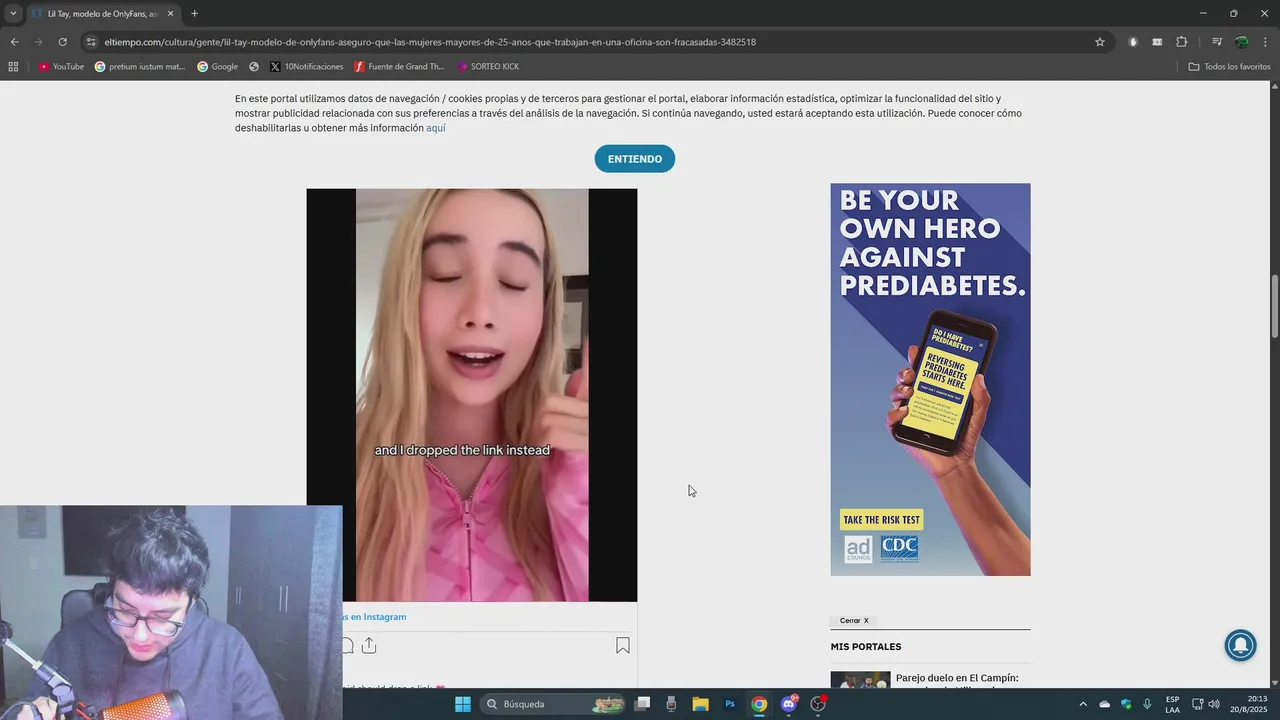Click the taskbar Búsqueda search box

pyautogui.click(x=554, y=704)
